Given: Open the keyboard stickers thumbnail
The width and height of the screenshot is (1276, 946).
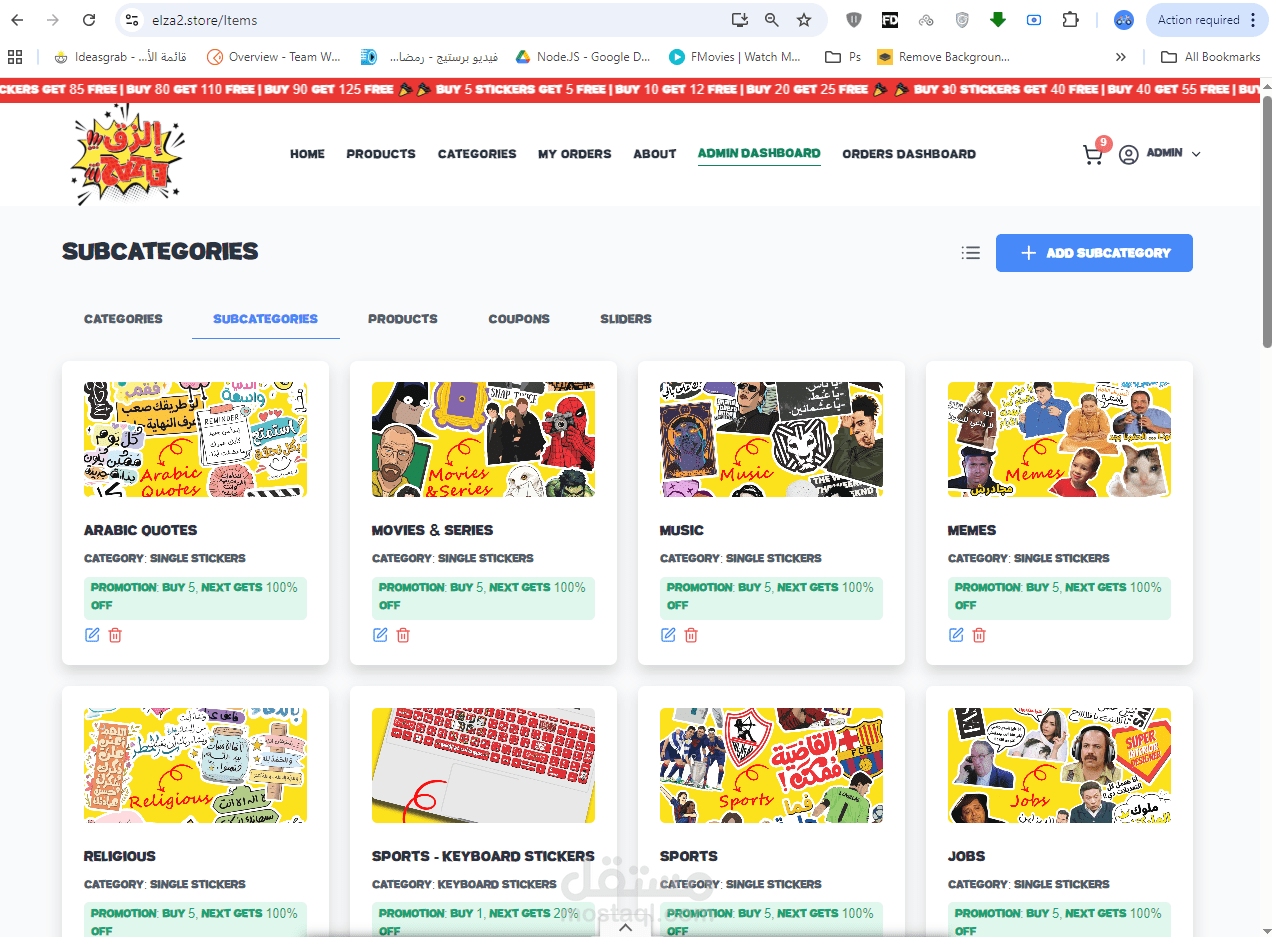Looking at the screenshot, I should [483, 766].
